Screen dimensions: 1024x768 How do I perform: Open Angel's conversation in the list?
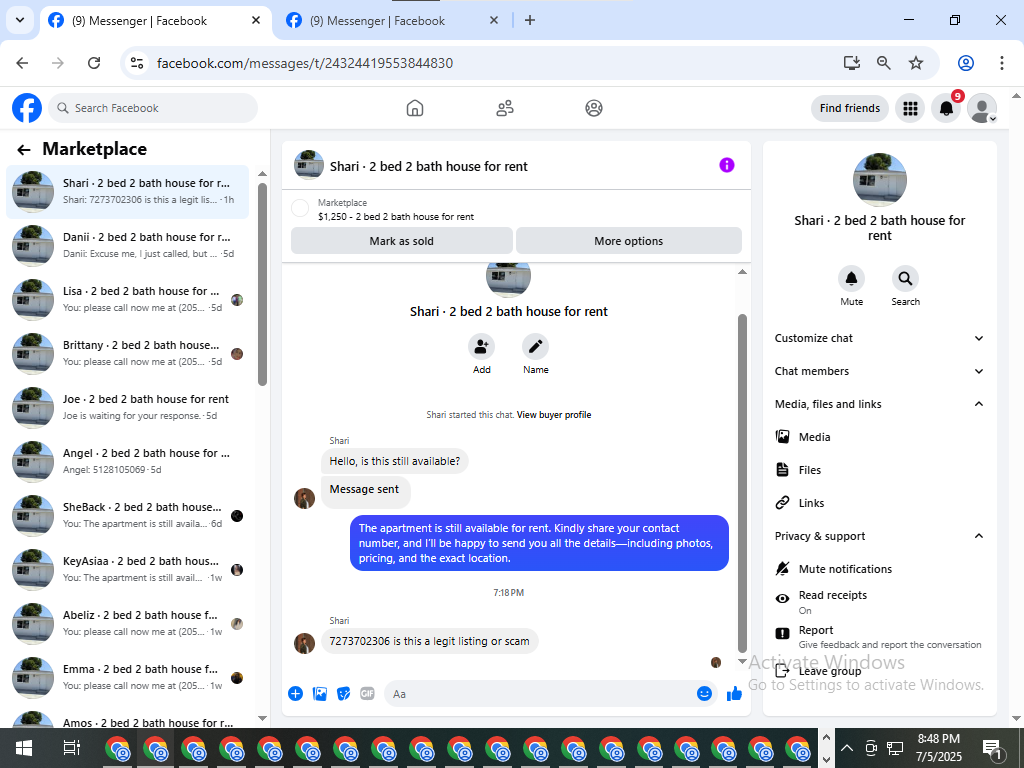click(x=127, y=462)
